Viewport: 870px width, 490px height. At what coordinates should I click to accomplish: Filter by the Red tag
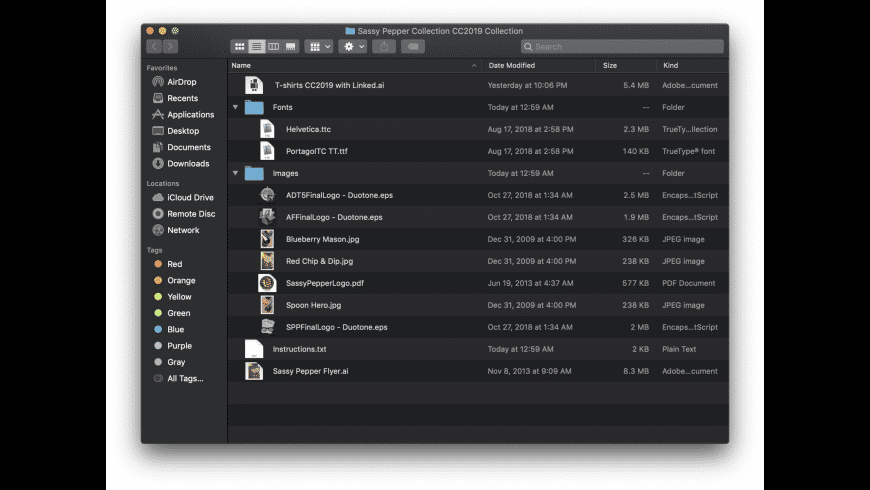174,264
